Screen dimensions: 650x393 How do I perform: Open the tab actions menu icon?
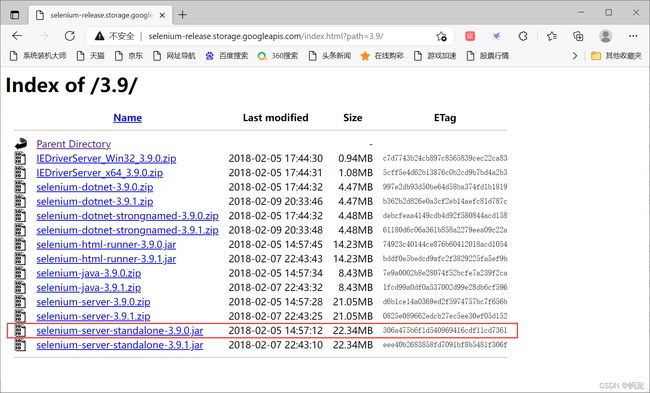pyautogui.click(x=15, y=15)
